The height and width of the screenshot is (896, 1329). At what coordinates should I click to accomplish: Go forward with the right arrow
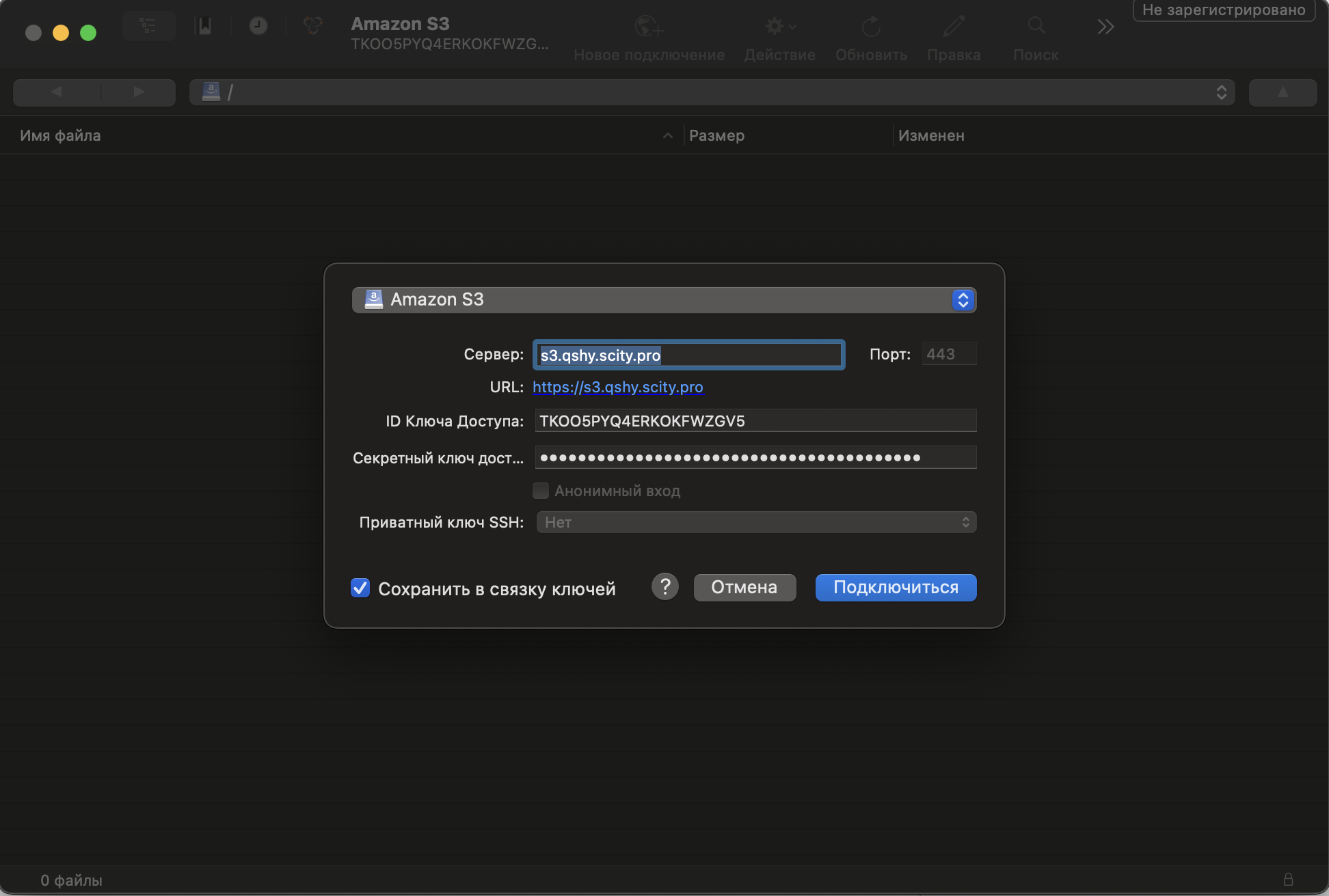pos(139,92)
